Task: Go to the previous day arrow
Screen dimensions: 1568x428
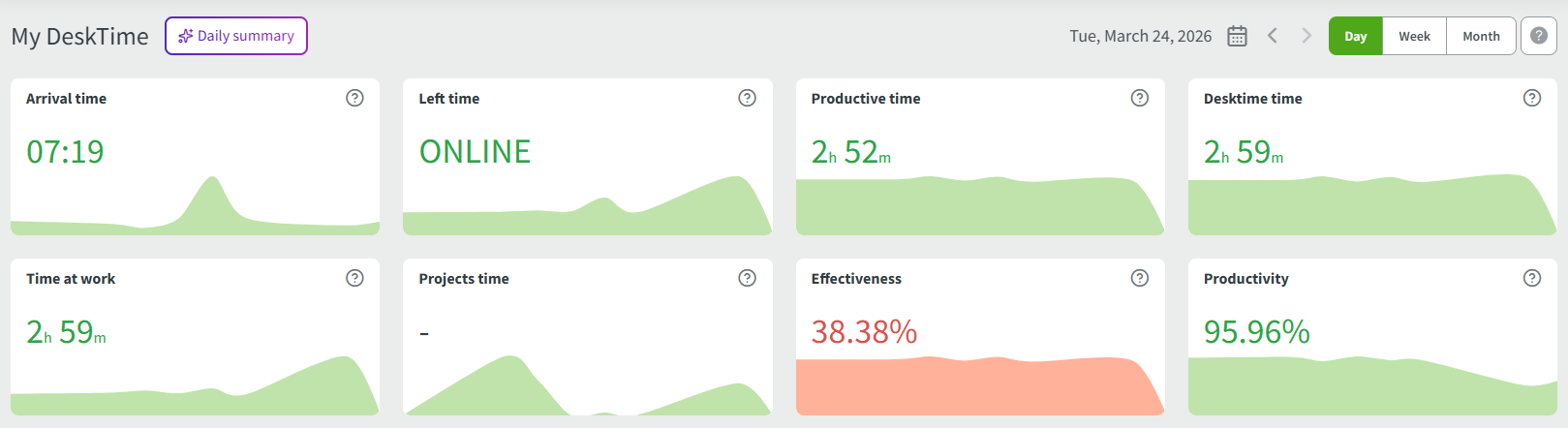Action: click(x=1273, y=36)
